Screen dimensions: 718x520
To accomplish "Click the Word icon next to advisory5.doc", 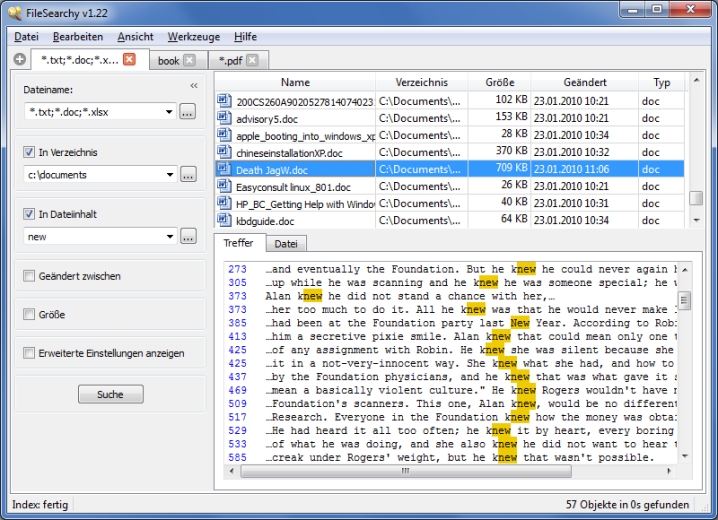I will pos(224,118).
